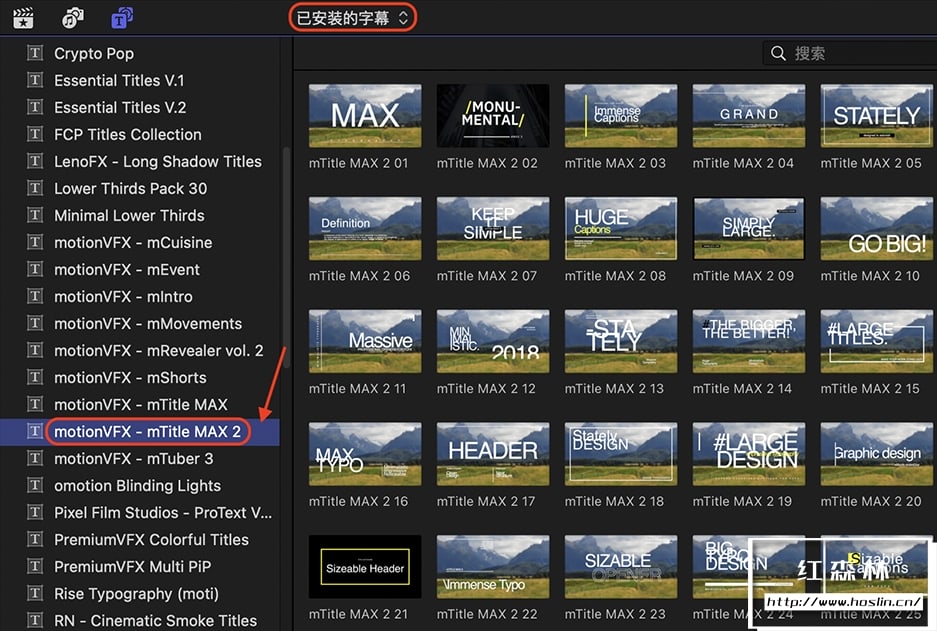
Task: Select mTitle MAX 2 10 GO BIG thumbnail
Action: (x=877, y=228)
